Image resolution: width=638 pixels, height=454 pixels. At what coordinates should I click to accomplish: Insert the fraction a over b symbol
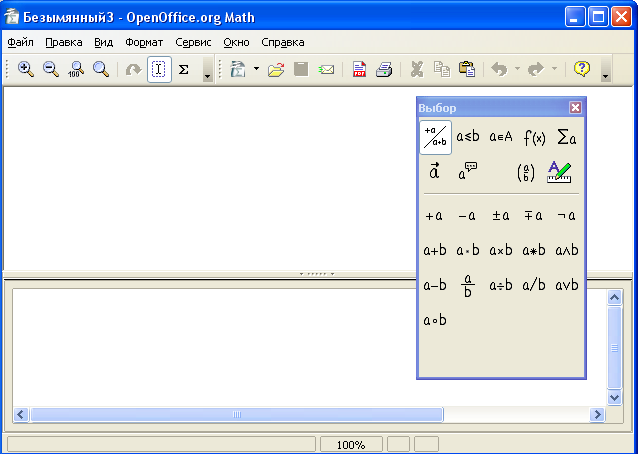(x=467, y=286)
